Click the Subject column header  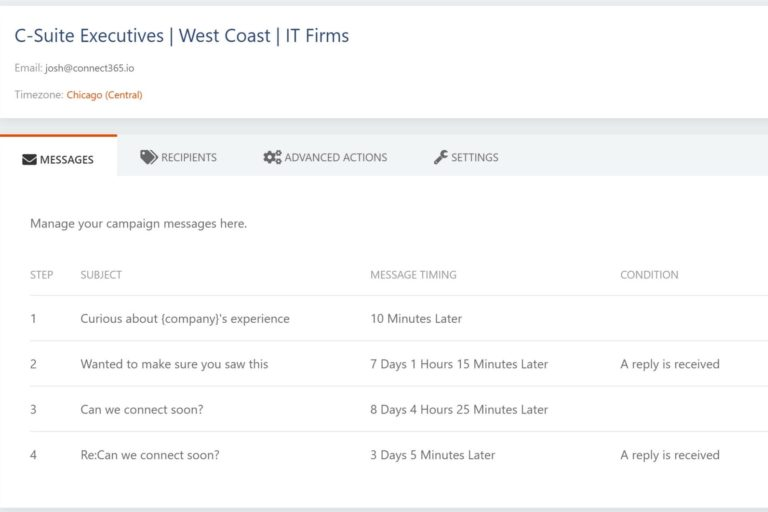pos(101,275)
